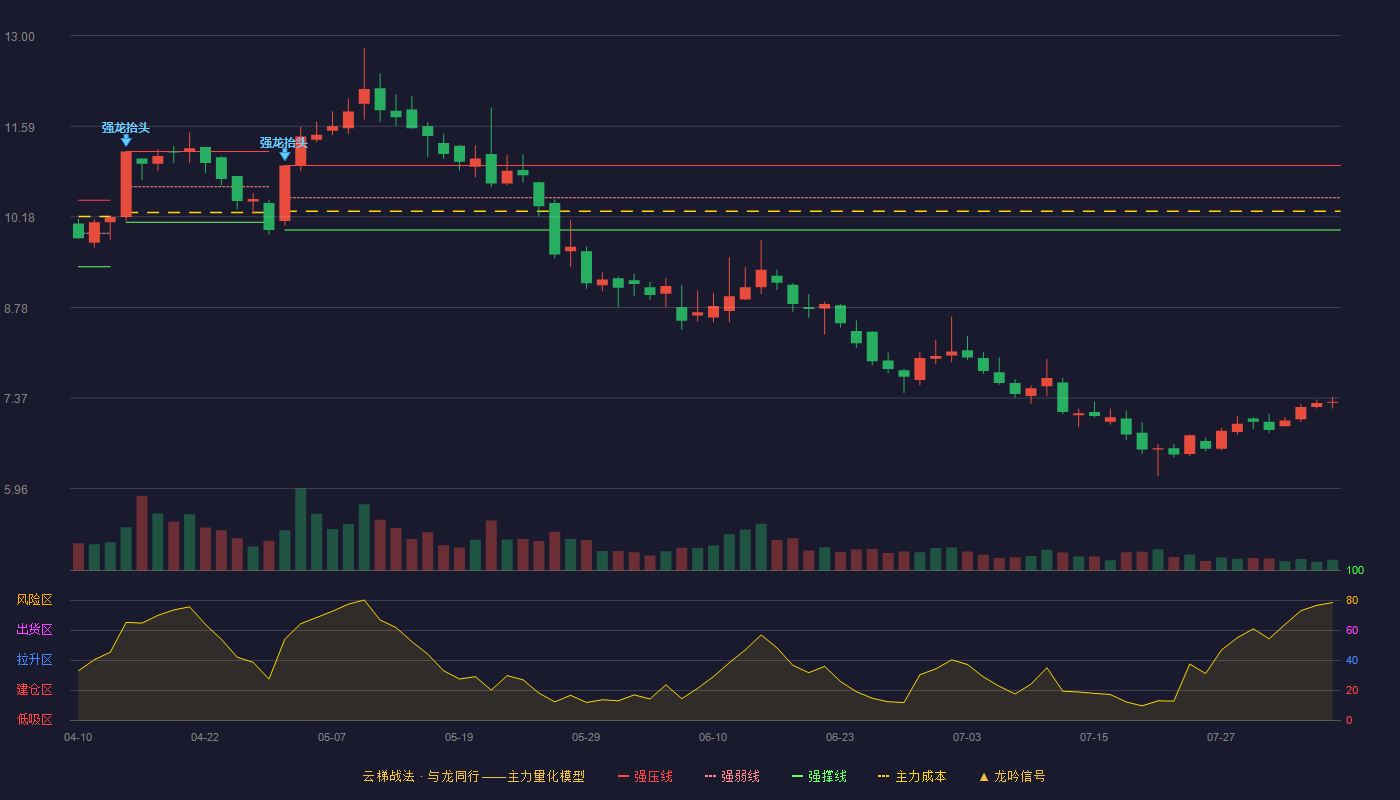Click the 建仓区 zone label
This screenshot has width=1400, height=800.
tap(35, 690)
